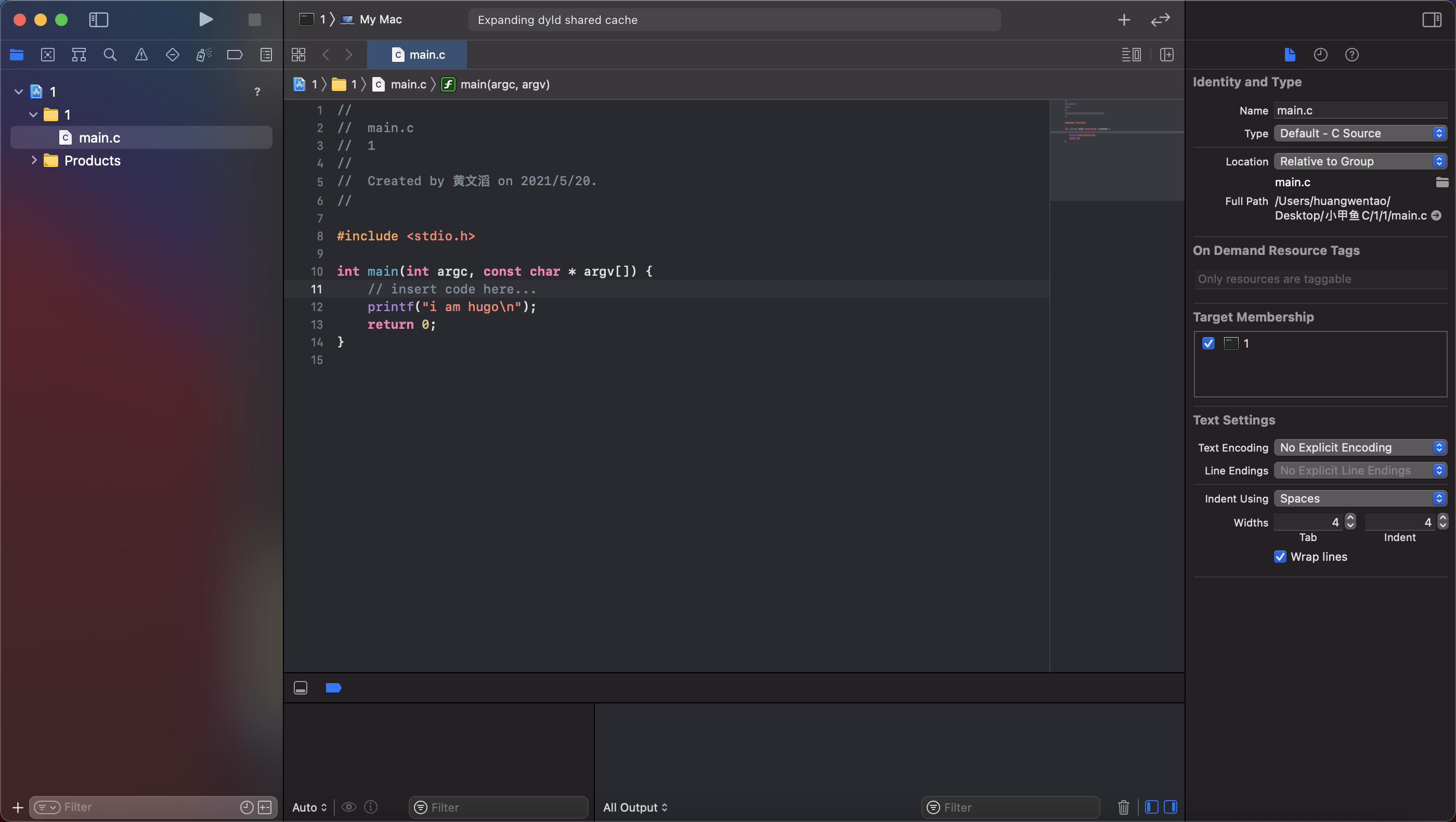This screenshot has height=822, width=1456.
Task: Select the main.c editor tab
Action: [417, 55]
